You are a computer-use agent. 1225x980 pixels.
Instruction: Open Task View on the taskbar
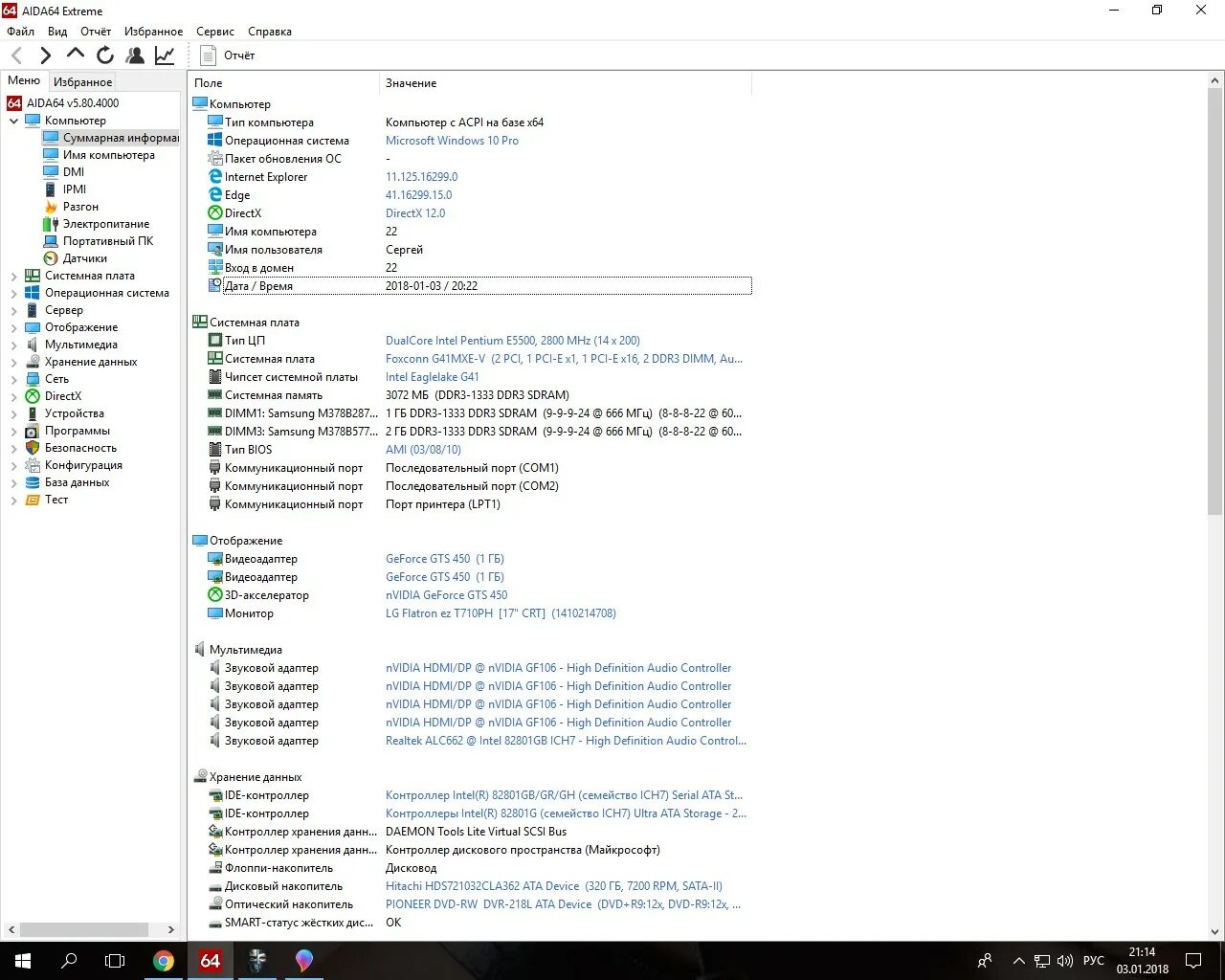point(115,961)
